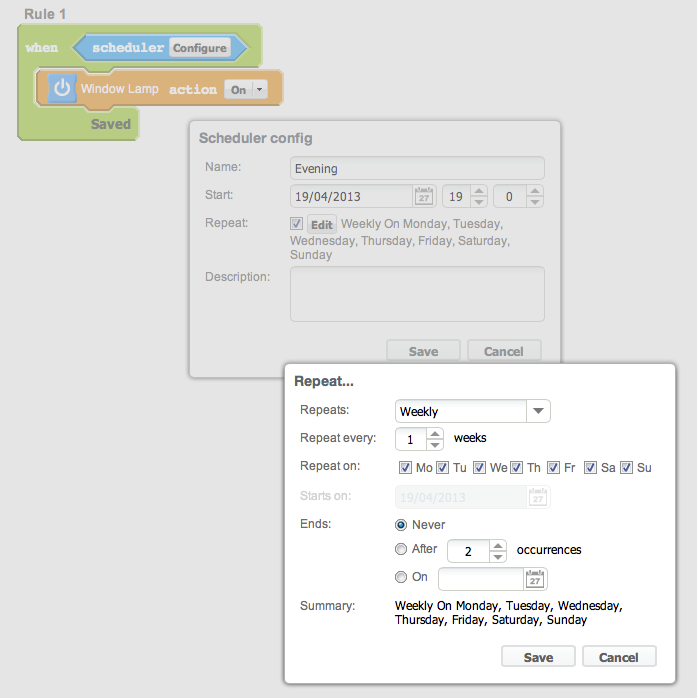697x698 pixels.
Task: Save the Repeat dialog settings
Action: point(538,657)
